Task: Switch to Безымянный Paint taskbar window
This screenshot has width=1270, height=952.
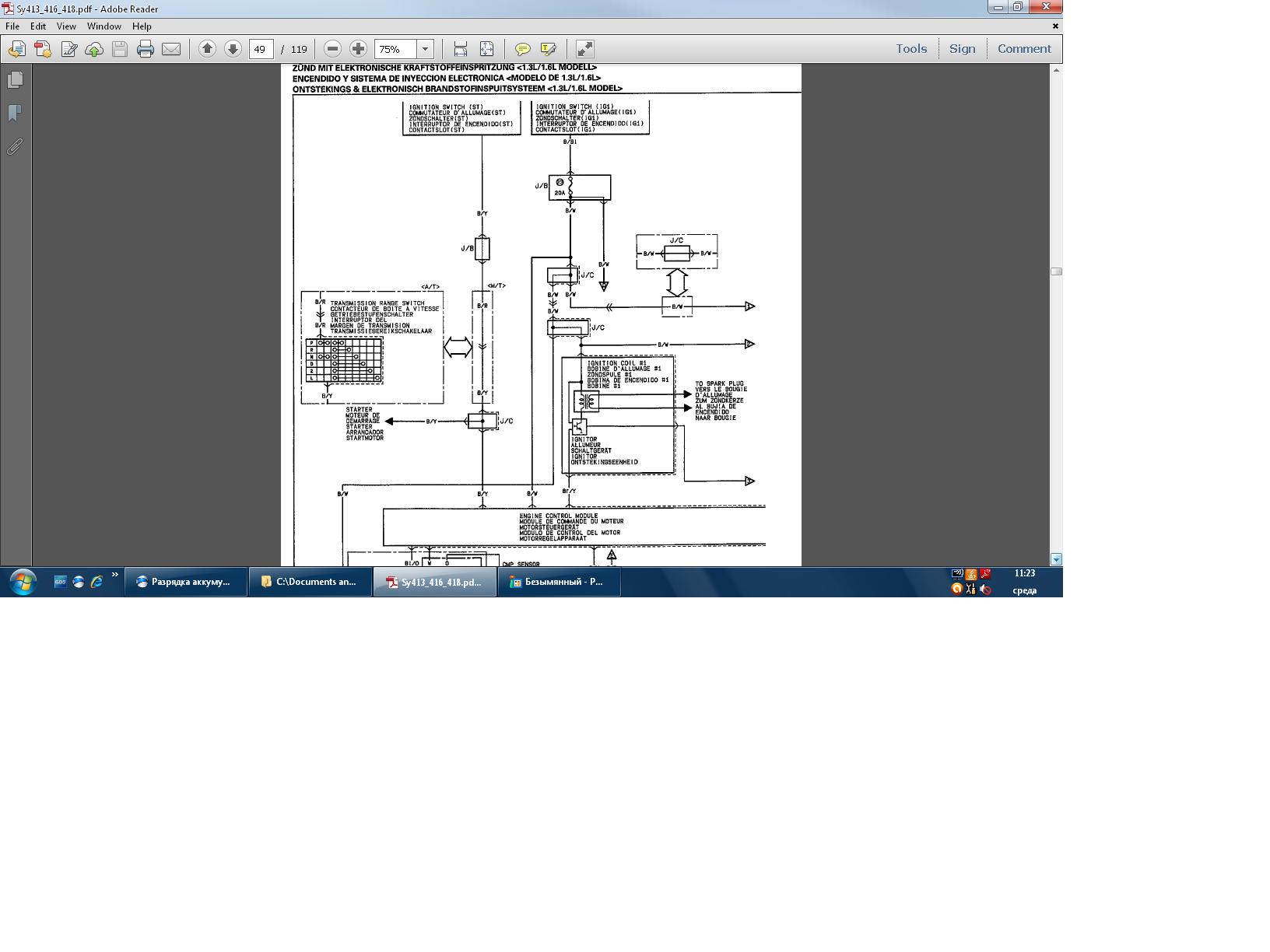Action: click(560, 581)
